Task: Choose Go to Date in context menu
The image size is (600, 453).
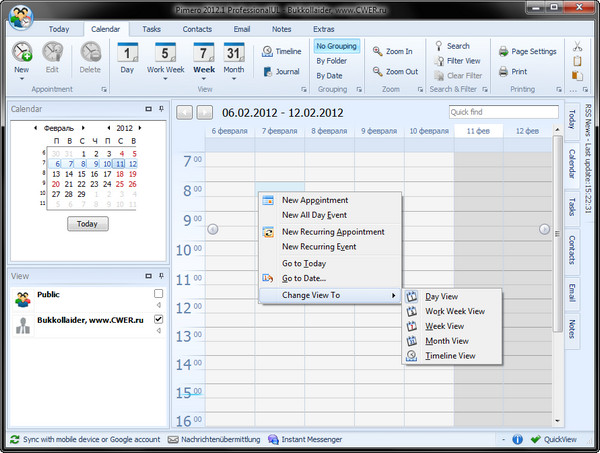Action: coord(330,279)
